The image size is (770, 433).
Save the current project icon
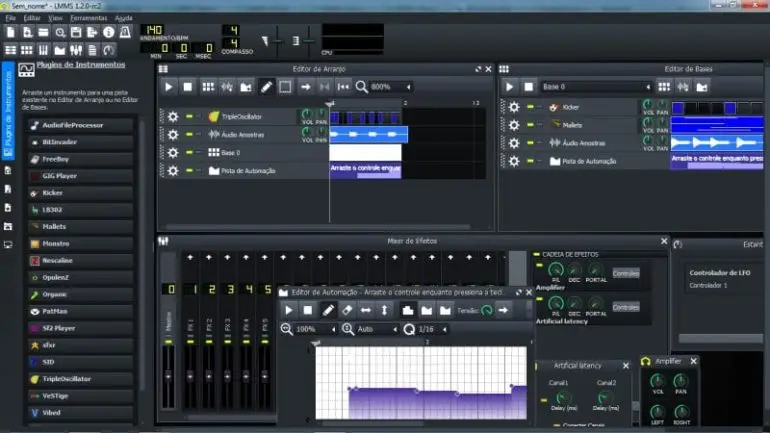pyautogui.click(x=76, y=32)
